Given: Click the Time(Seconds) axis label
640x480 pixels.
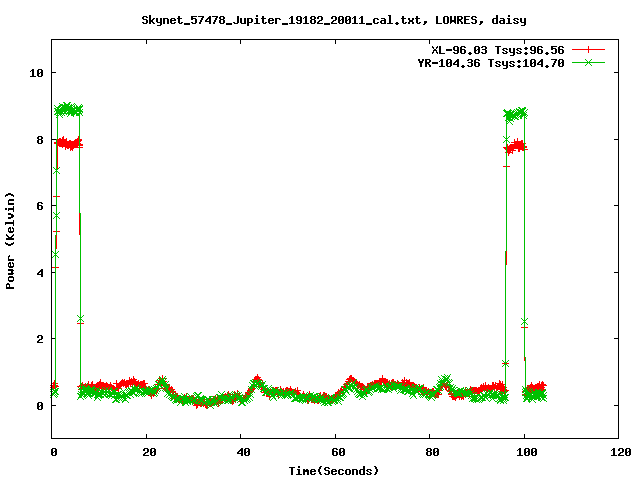Looking at the screenshot, I should pyautogui.click(x=333, y=471).
